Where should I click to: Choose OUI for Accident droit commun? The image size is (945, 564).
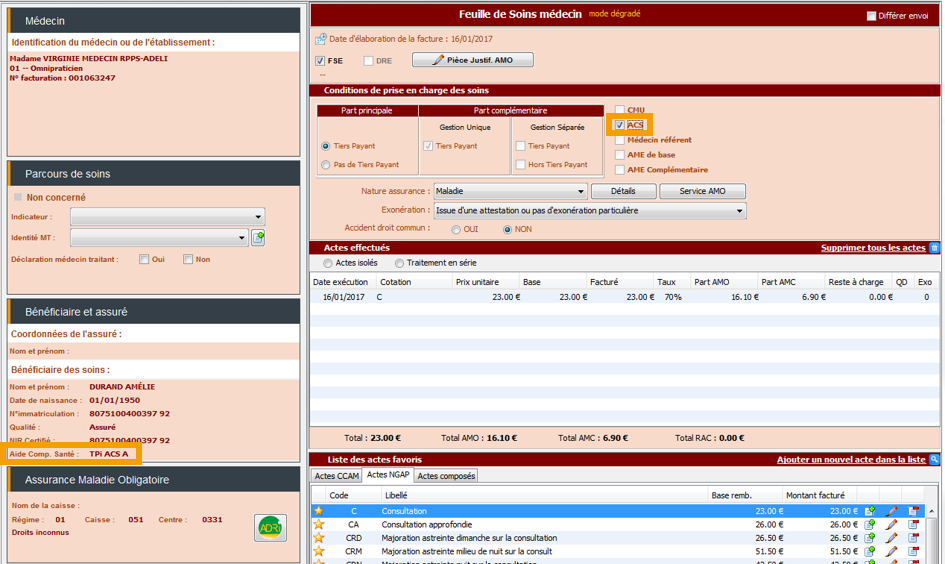click(456, 229)
